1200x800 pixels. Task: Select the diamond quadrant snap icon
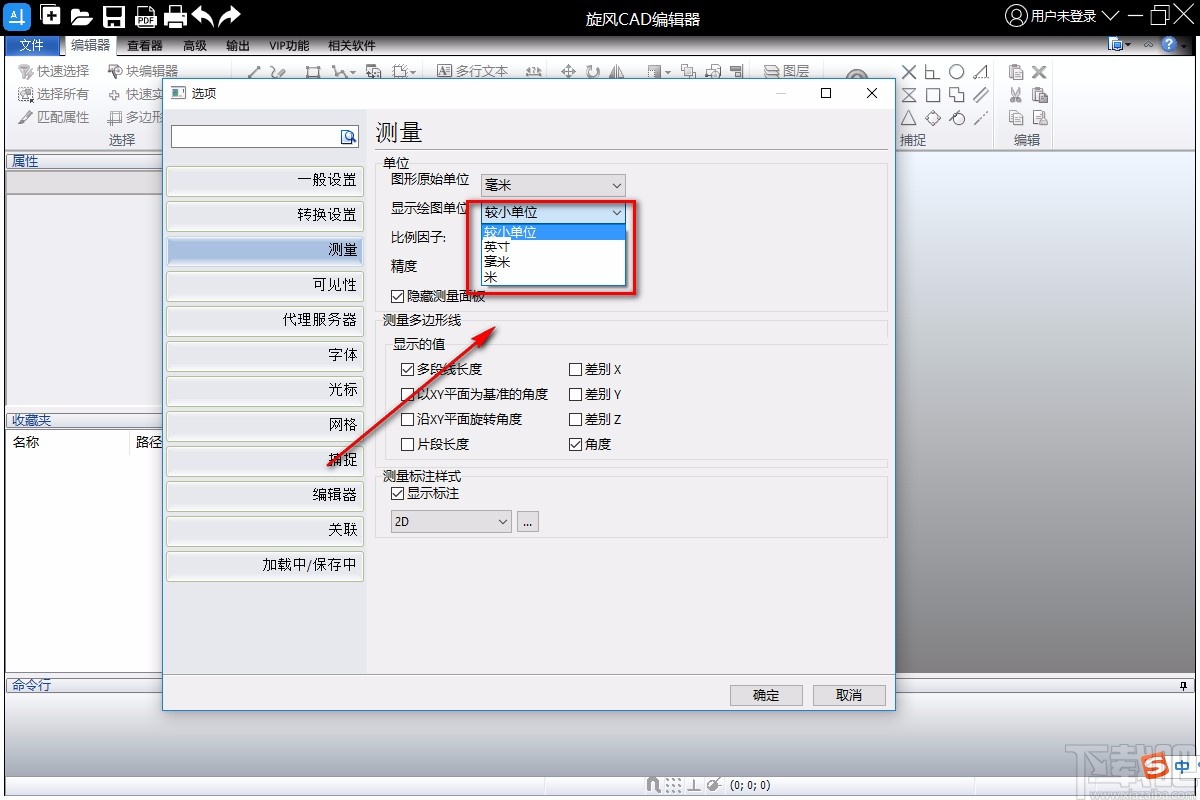pyautogui.click(x=932, y=118)
